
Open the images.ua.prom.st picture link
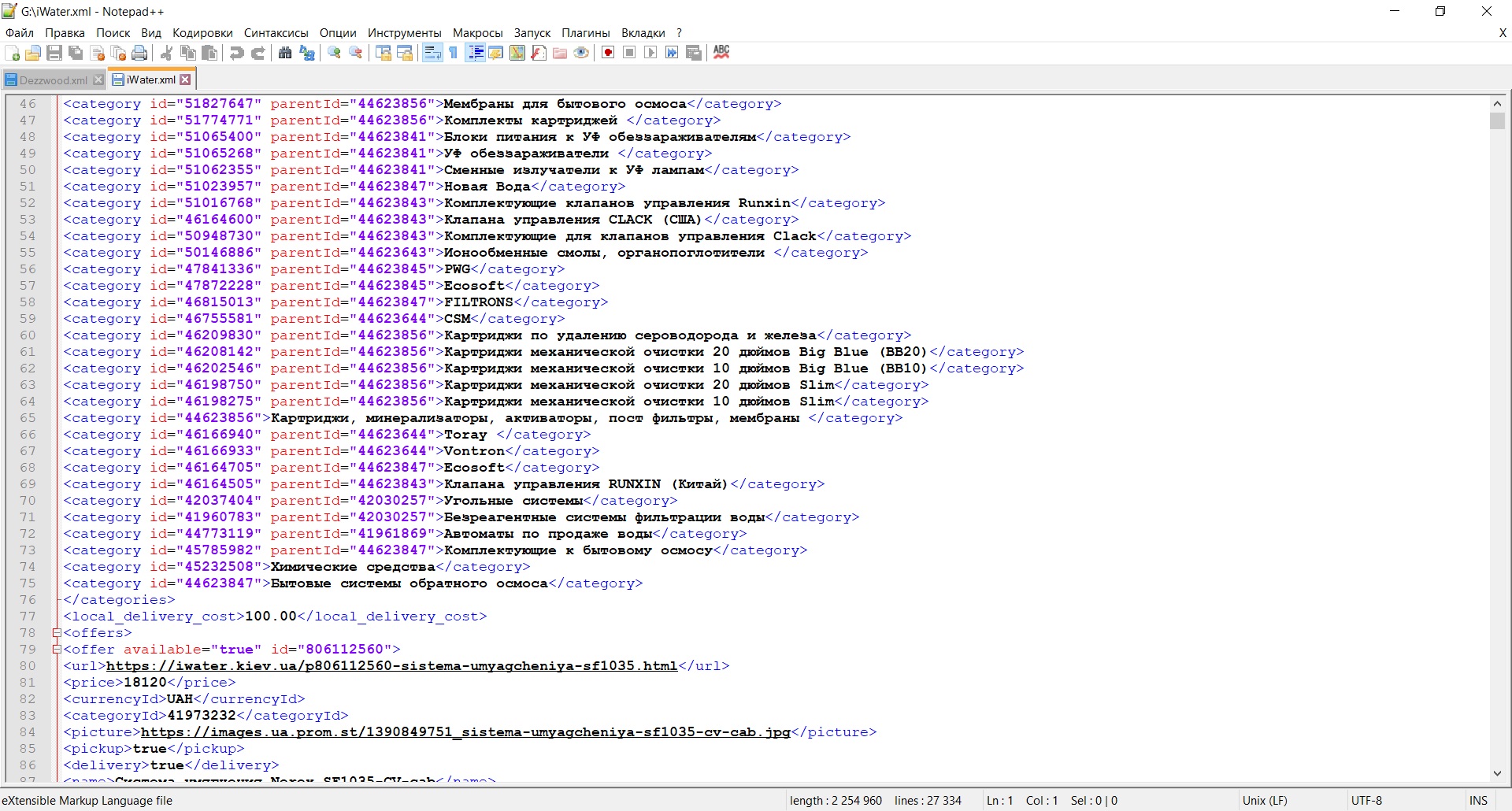coord(465,732)
